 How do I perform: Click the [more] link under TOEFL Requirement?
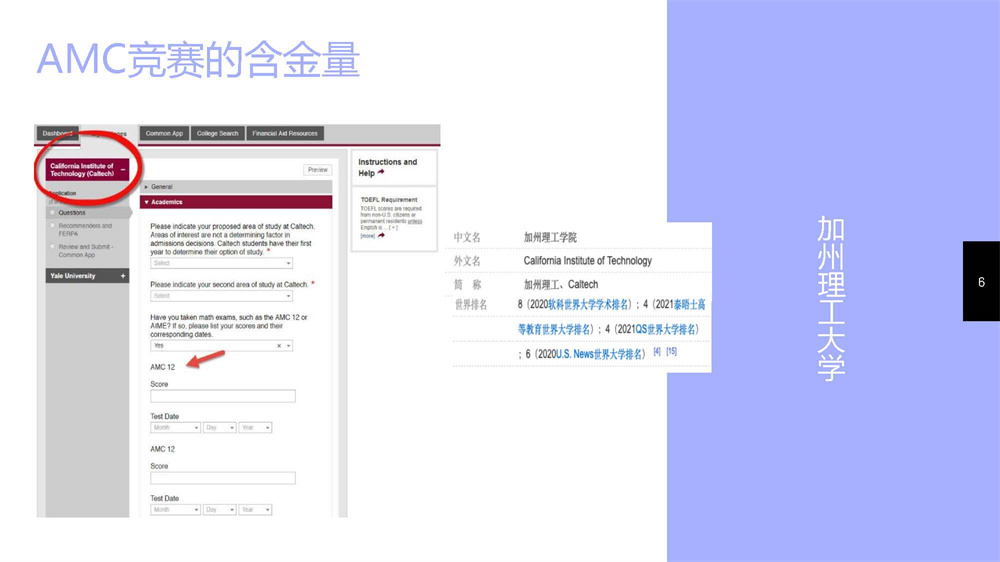[x=367, y=236]
